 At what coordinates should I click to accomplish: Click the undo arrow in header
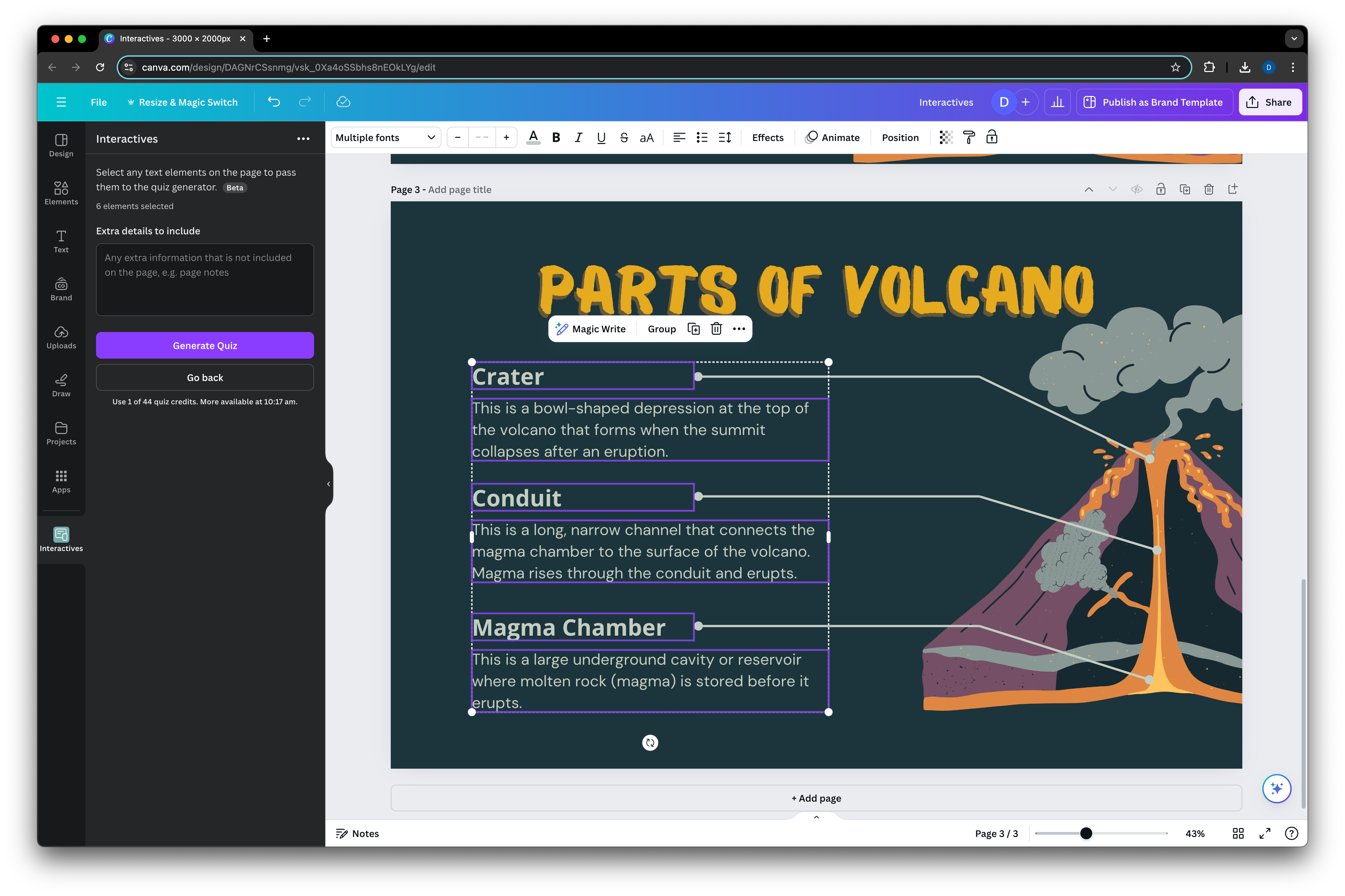click(x=274, y=102)
